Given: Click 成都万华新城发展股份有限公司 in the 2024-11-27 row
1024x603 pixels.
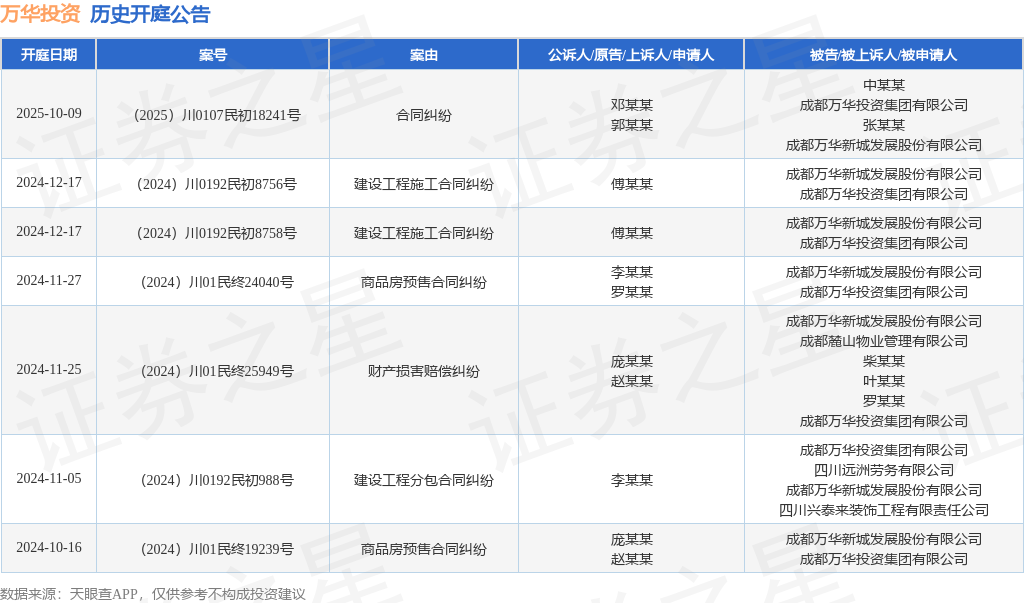Looking at the screenshot, I should click(x=884, y=272).
